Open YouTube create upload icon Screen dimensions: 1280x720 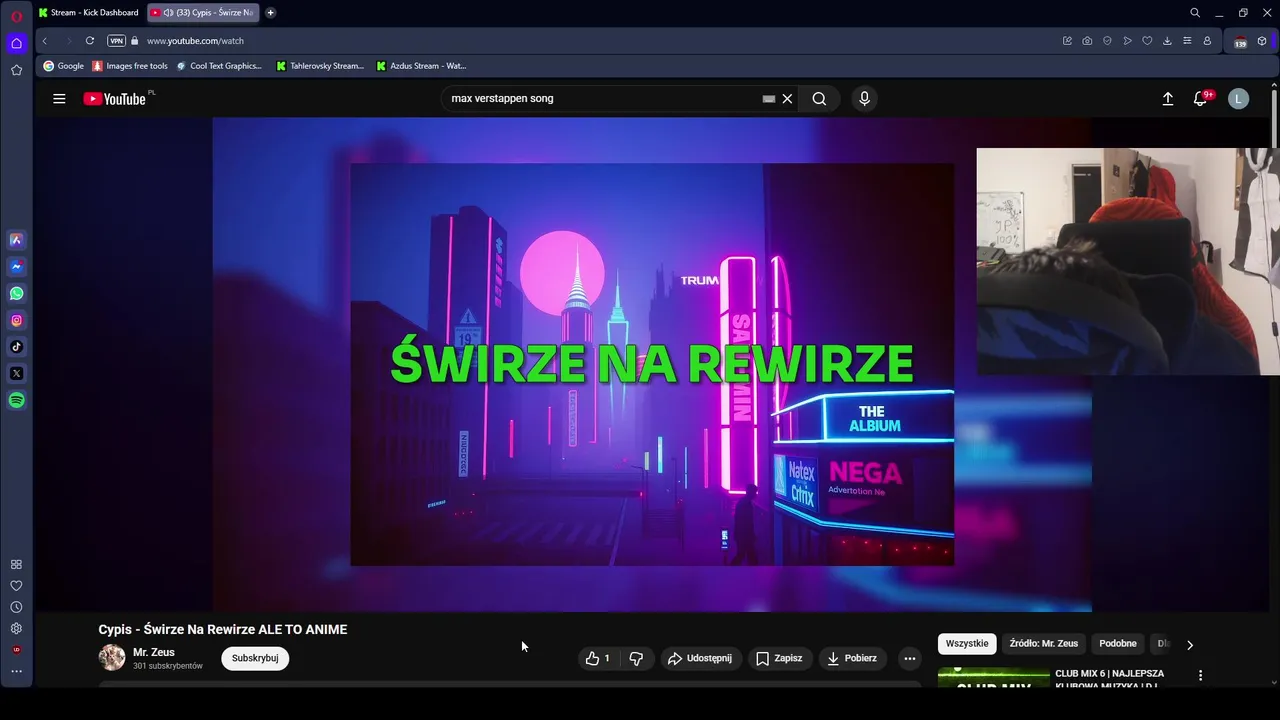tap(1167, 99)
